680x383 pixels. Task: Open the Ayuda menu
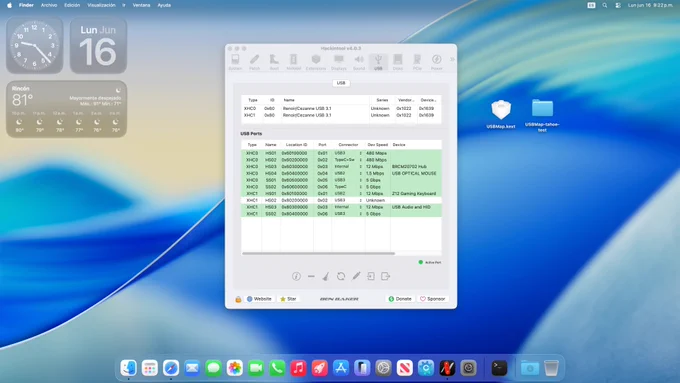tap(164, 5)
